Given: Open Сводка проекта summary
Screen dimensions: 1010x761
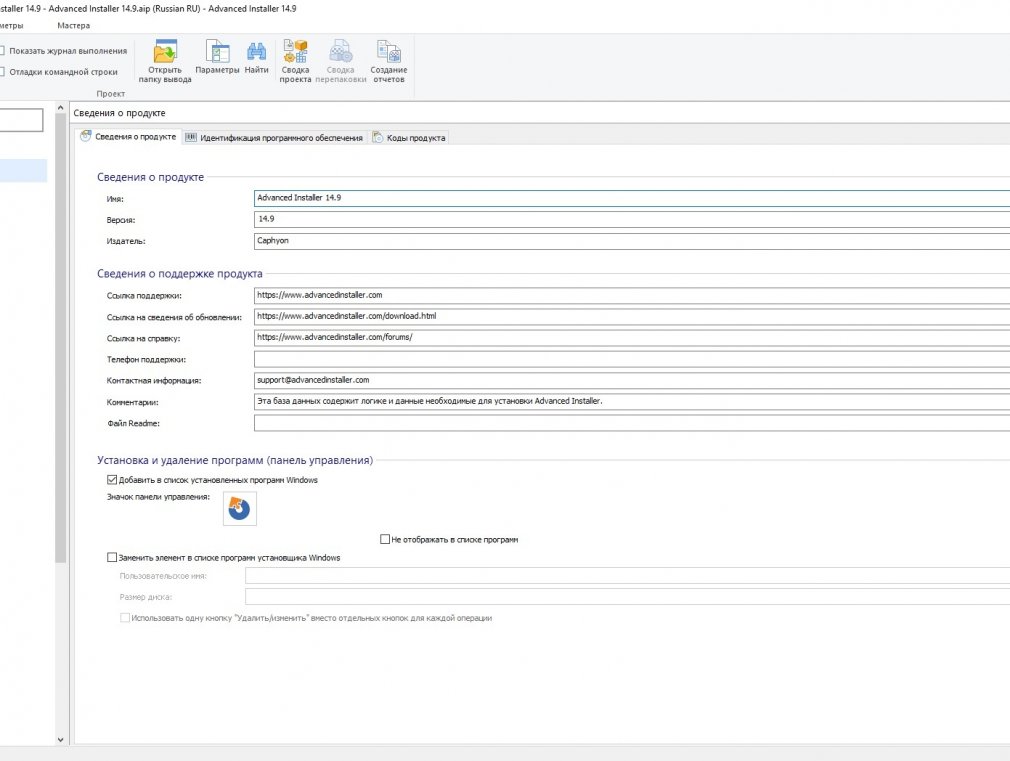Looking at the screenshot, I should (x=295, y=61).
